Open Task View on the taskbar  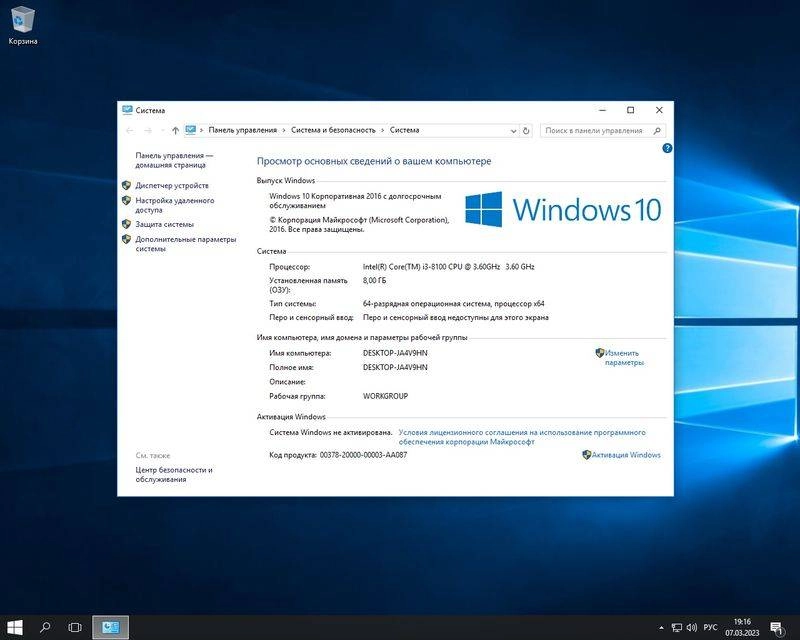click(75, 627)
